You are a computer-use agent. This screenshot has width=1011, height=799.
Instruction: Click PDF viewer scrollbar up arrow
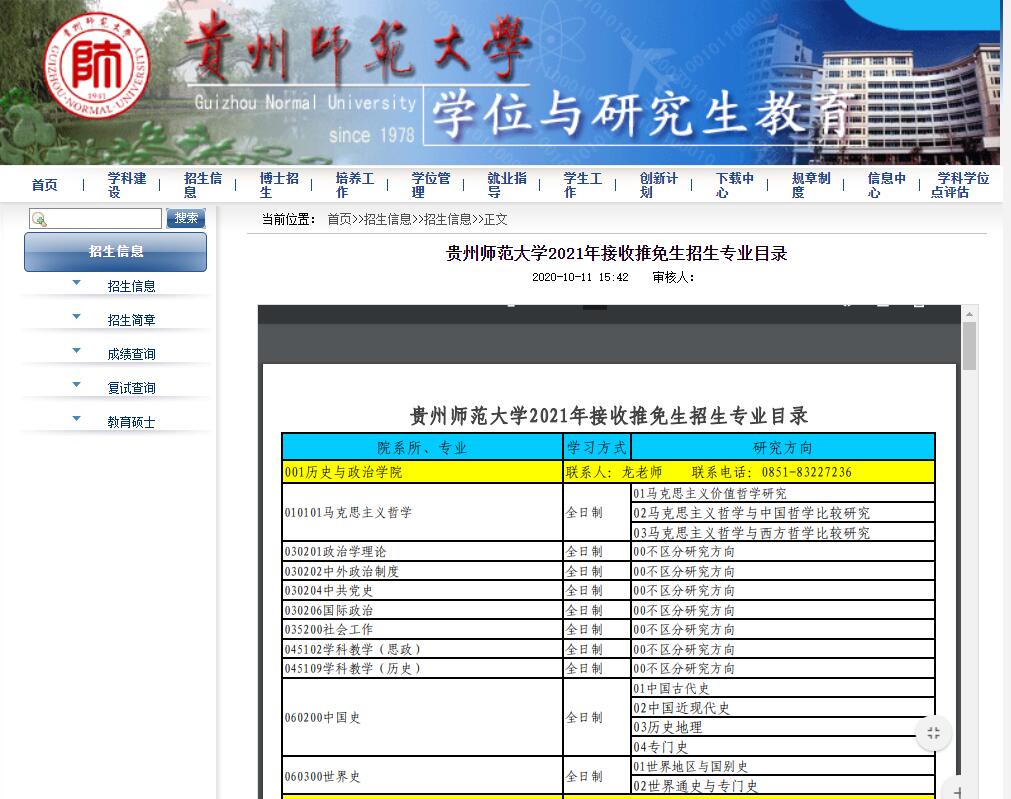coord(969,314)
